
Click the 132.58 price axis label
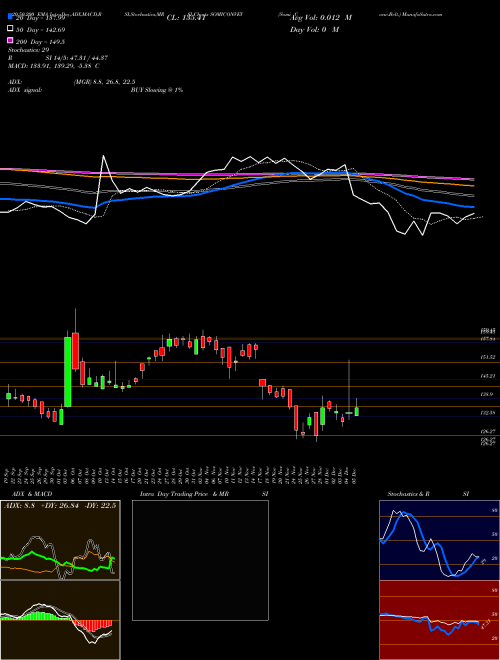[x=489, y=413]
